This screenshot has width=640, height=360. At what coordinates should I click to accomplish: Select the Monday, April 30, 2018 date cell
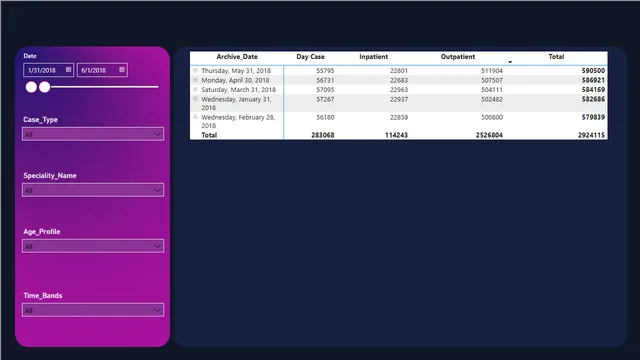(235, 80)
